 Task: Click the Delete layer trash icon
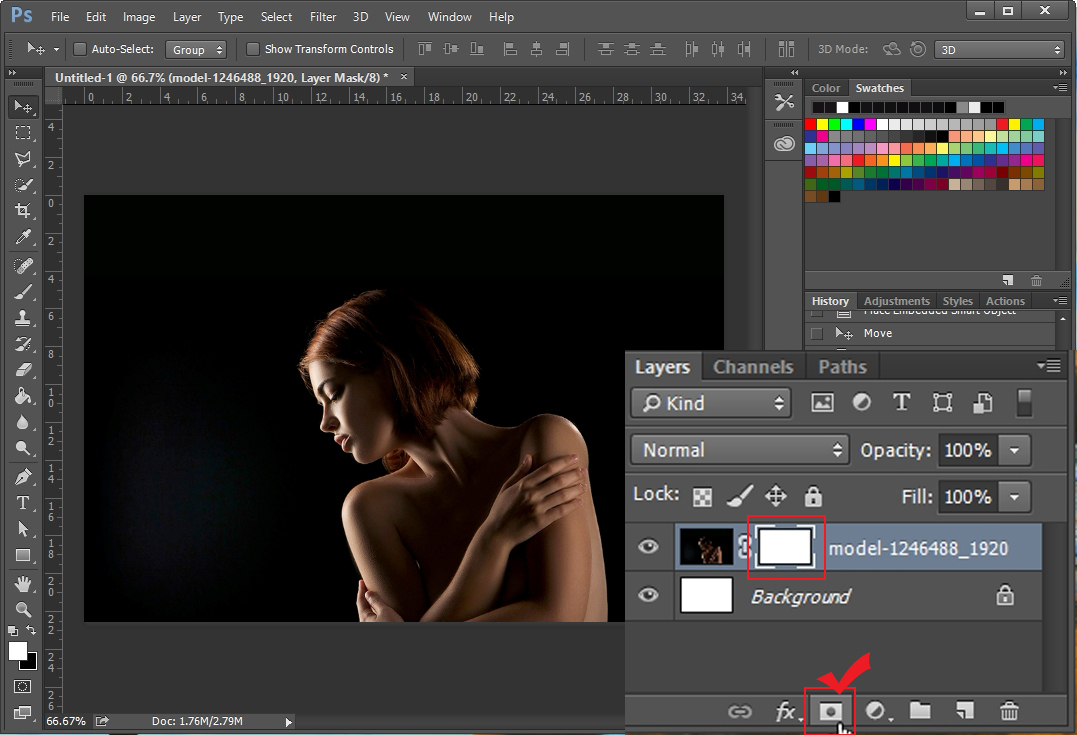tap(1009, 710)
